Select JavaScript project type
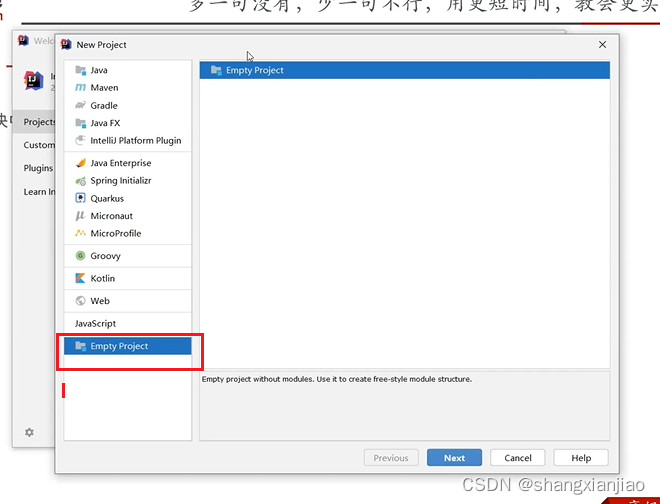660x504 pixels. (96, 323)
